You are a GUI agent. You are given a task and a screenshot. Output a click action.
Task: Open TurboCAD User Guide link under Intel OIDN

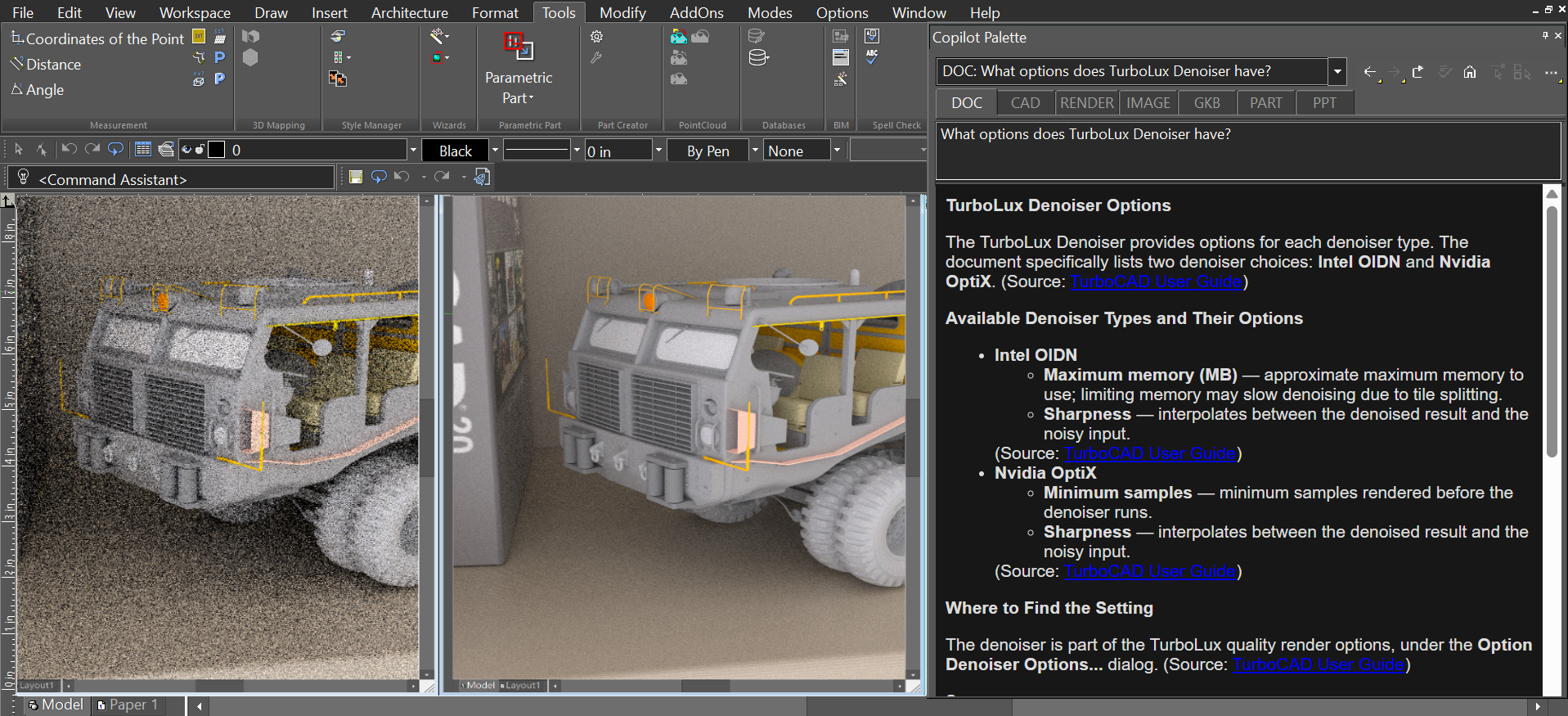(x=1150, y=453)
